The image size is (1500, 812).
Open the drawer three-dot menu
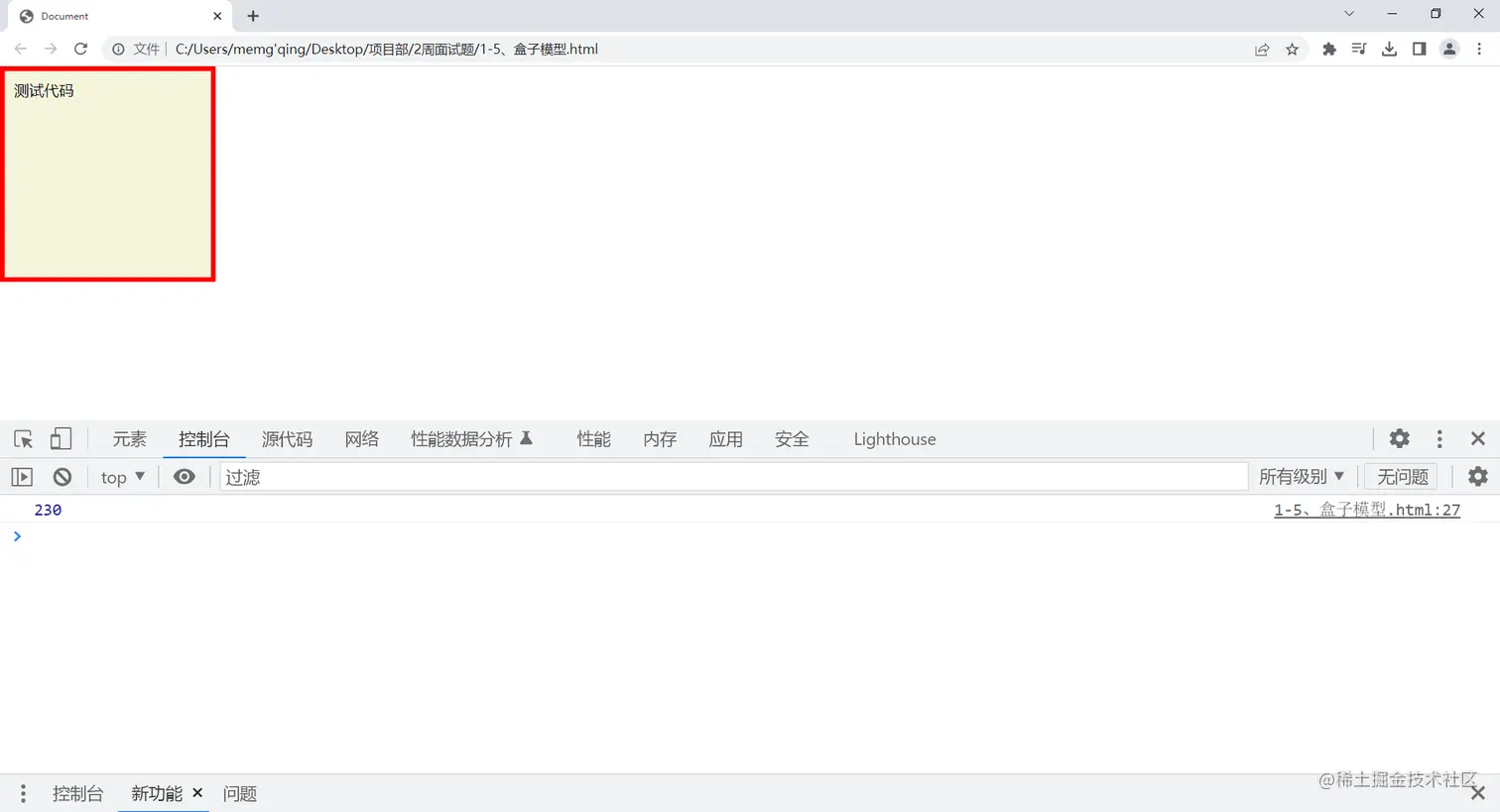coord(23,793)
